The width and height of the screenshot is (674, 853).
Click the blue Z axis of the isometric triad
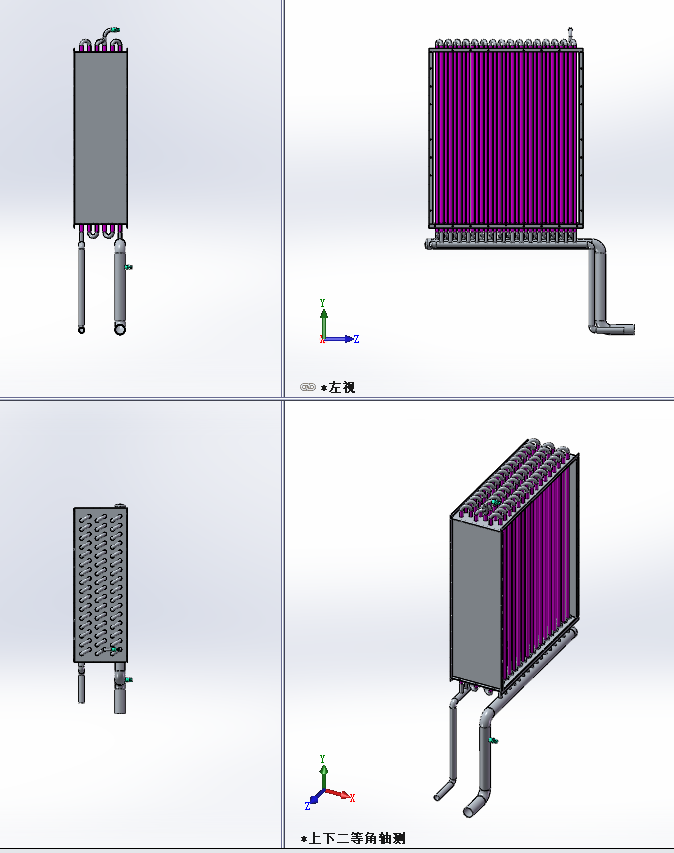(x=314, y=800)
